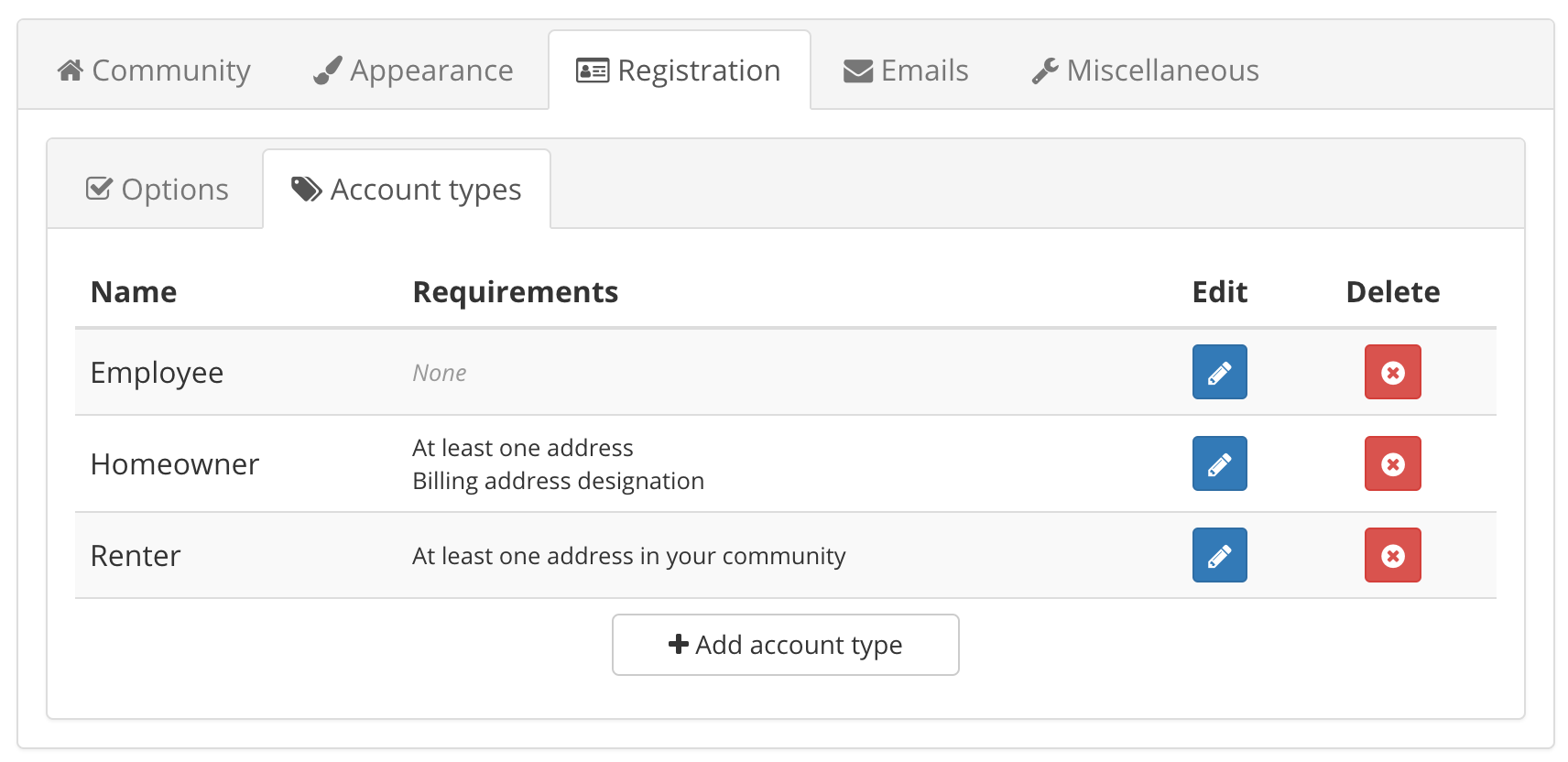Viewport: 1568px width, 762px height.
Task: Delete the Employee account type
Action: coord(1392,372)
